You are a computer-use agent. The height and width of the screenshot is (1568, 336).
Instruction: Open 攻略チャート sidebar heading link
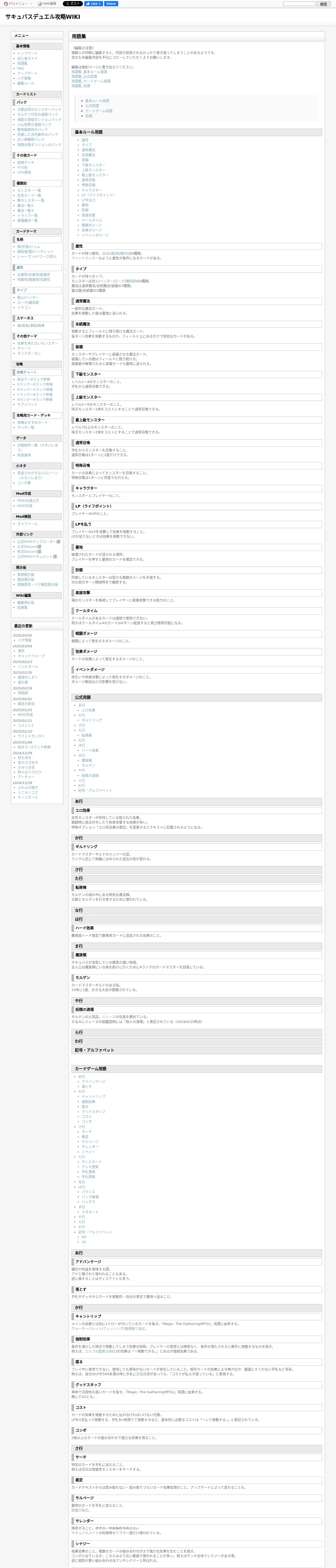[x=27, y=372]
